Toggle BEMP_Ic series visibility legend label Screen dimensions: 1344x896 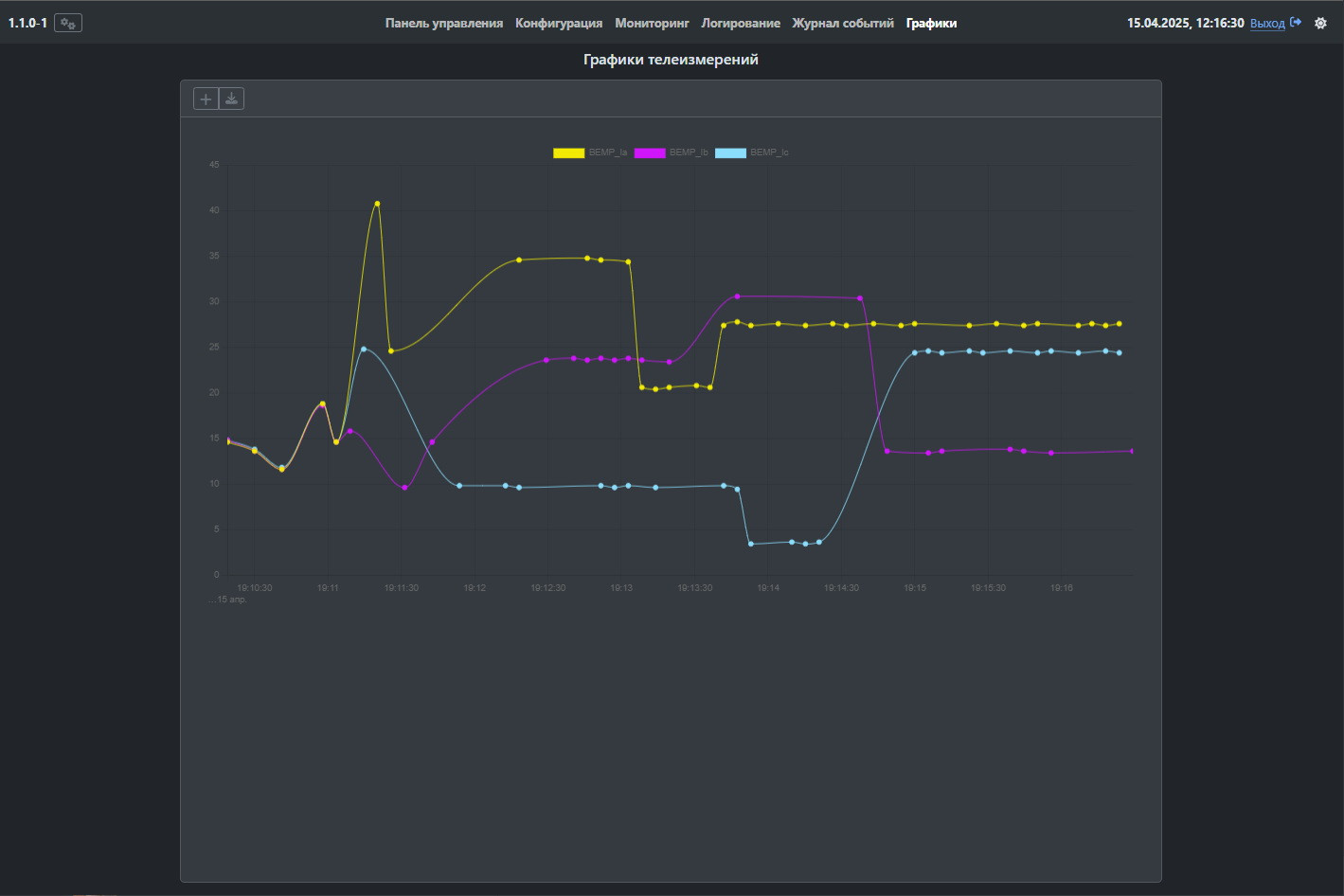[769, 152]
